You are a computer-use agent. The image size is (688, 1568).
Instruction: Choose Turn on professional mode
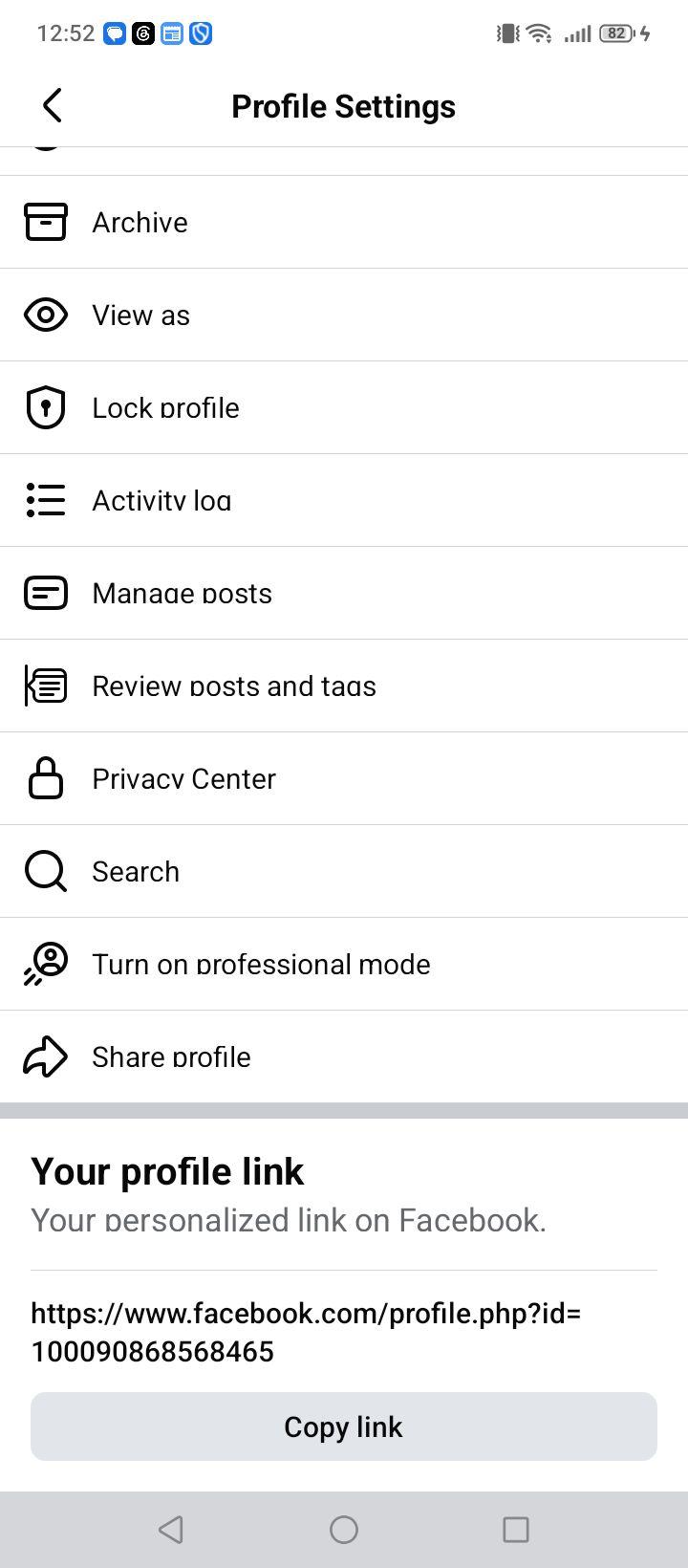coord(344,964)
